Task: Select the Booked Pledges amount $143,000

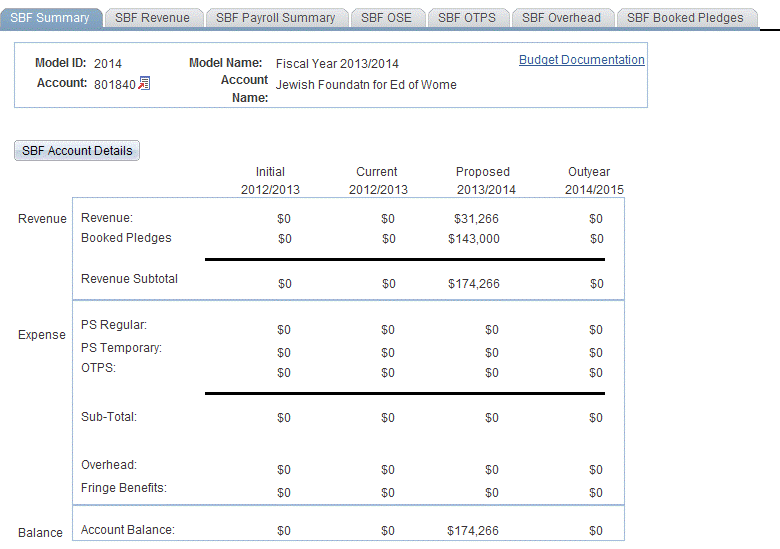Action: click(474, 239)
